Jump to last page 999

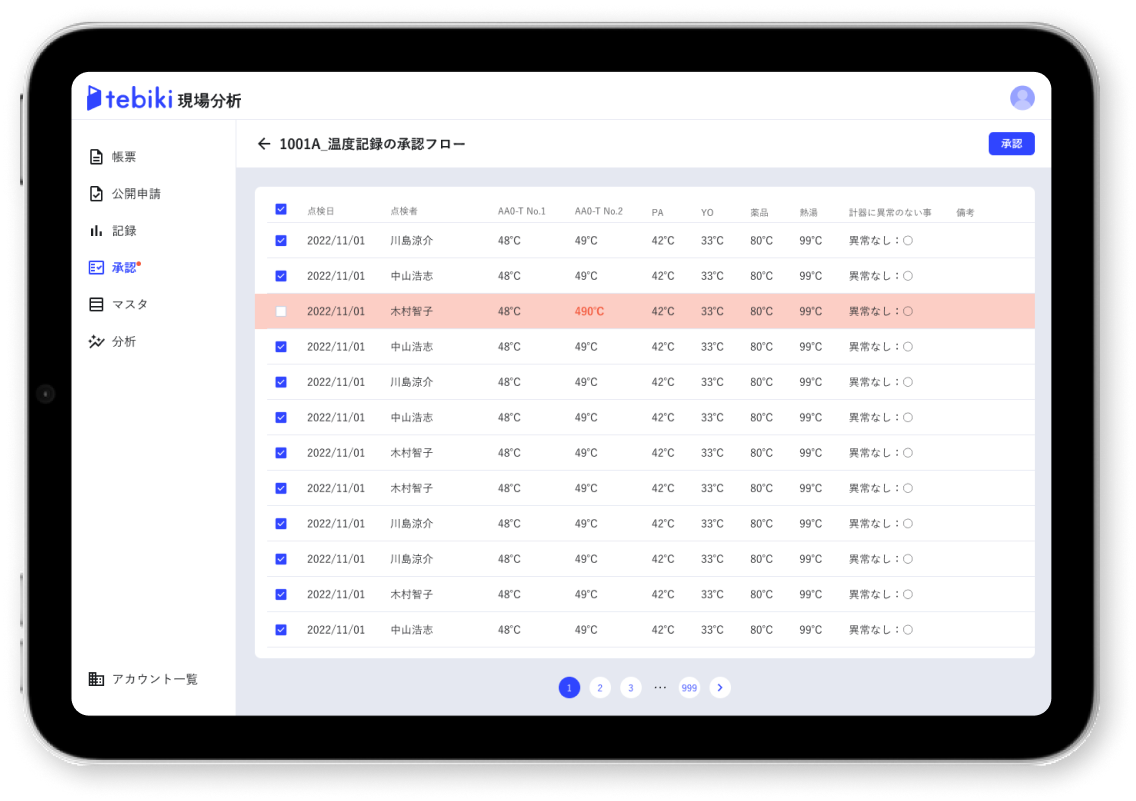click(x=689, y=688)
